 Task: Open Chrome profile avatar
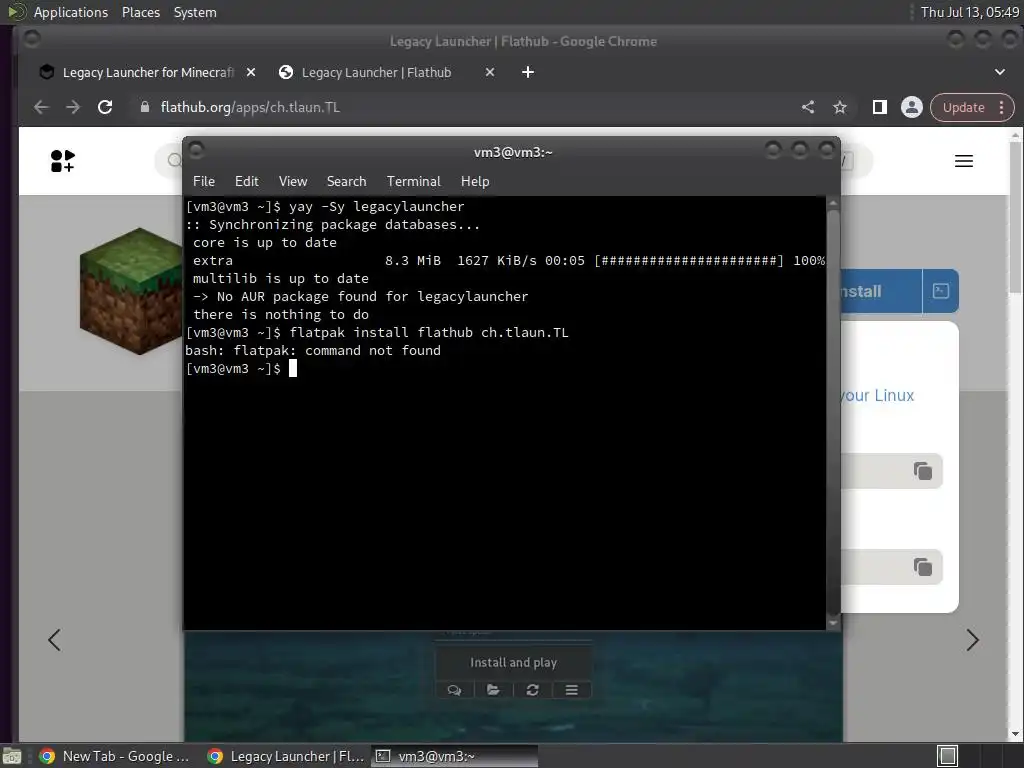(912, 108)
